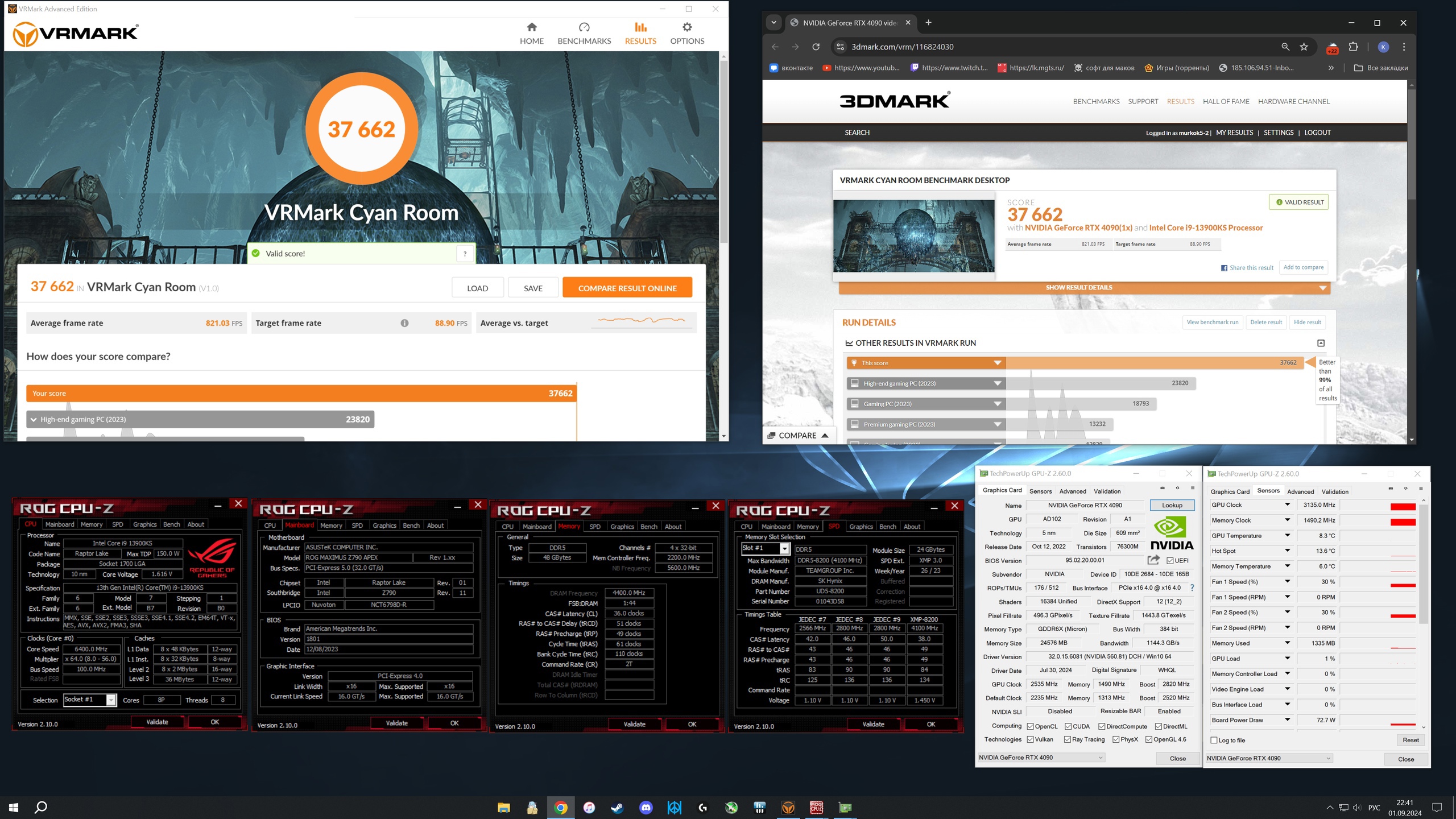Click the Reset button in GPU-Z Sensors
Screen dimensions: 1456x819
click(1410, 740)
